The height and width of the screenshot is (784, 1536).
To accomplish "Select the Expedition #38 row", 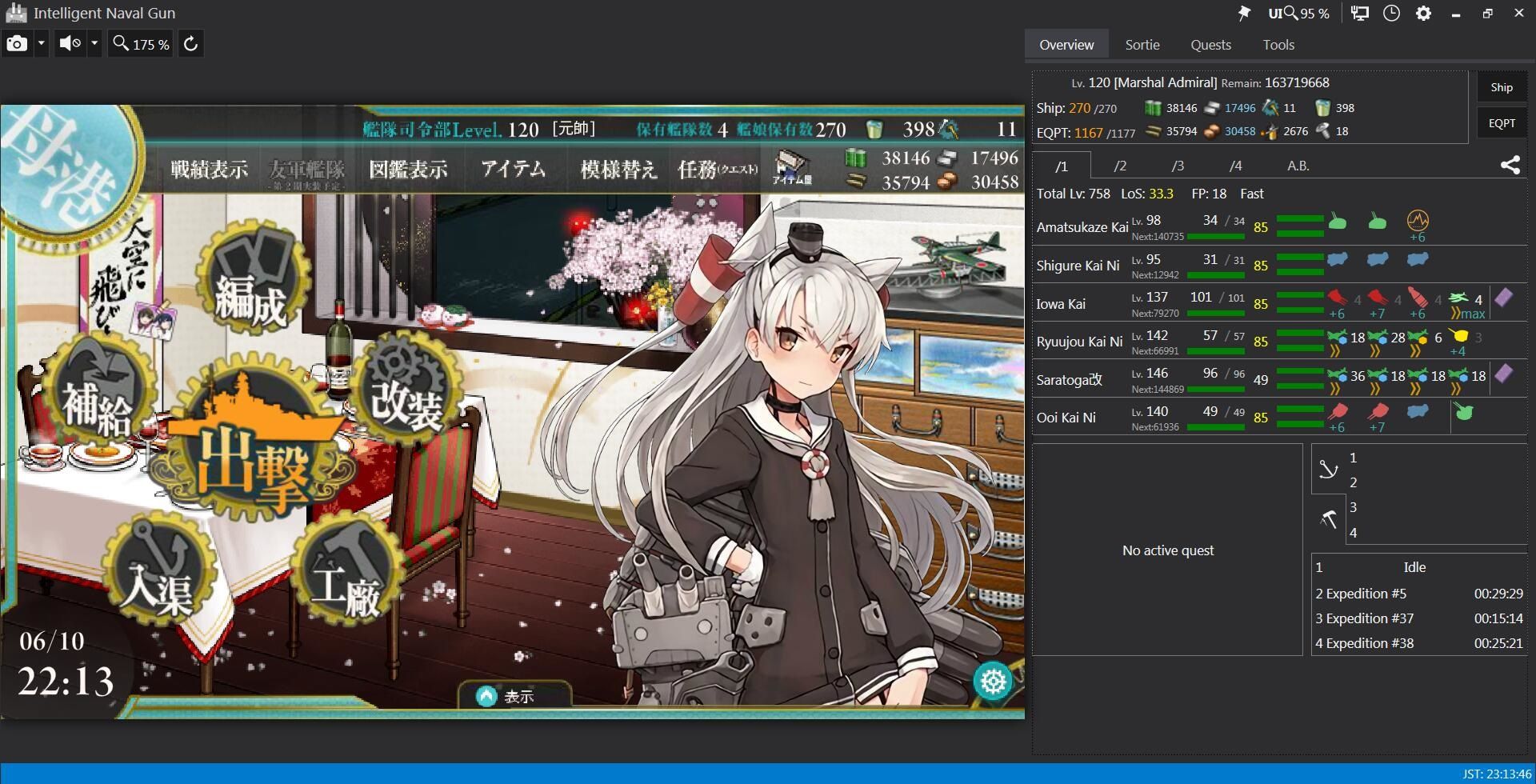I will click(1419, 643).
